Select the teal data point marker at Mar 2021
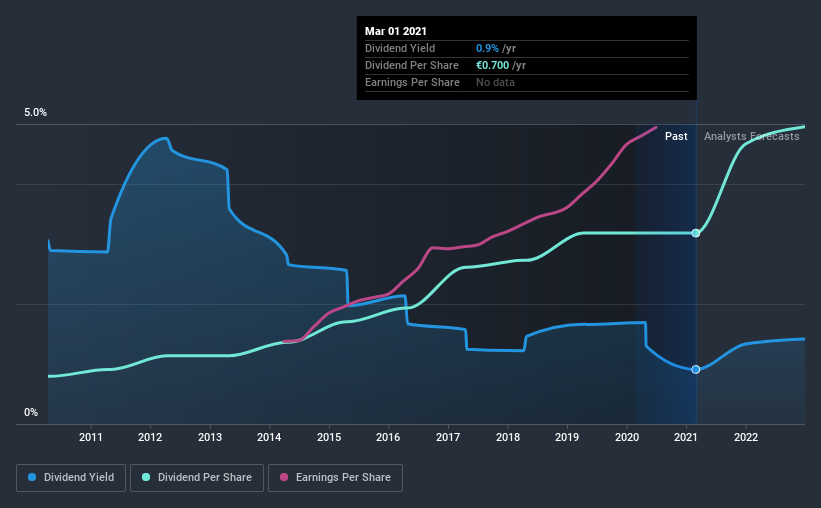The height and width of the screenshot is (508, 821). [x=695, y=233]
